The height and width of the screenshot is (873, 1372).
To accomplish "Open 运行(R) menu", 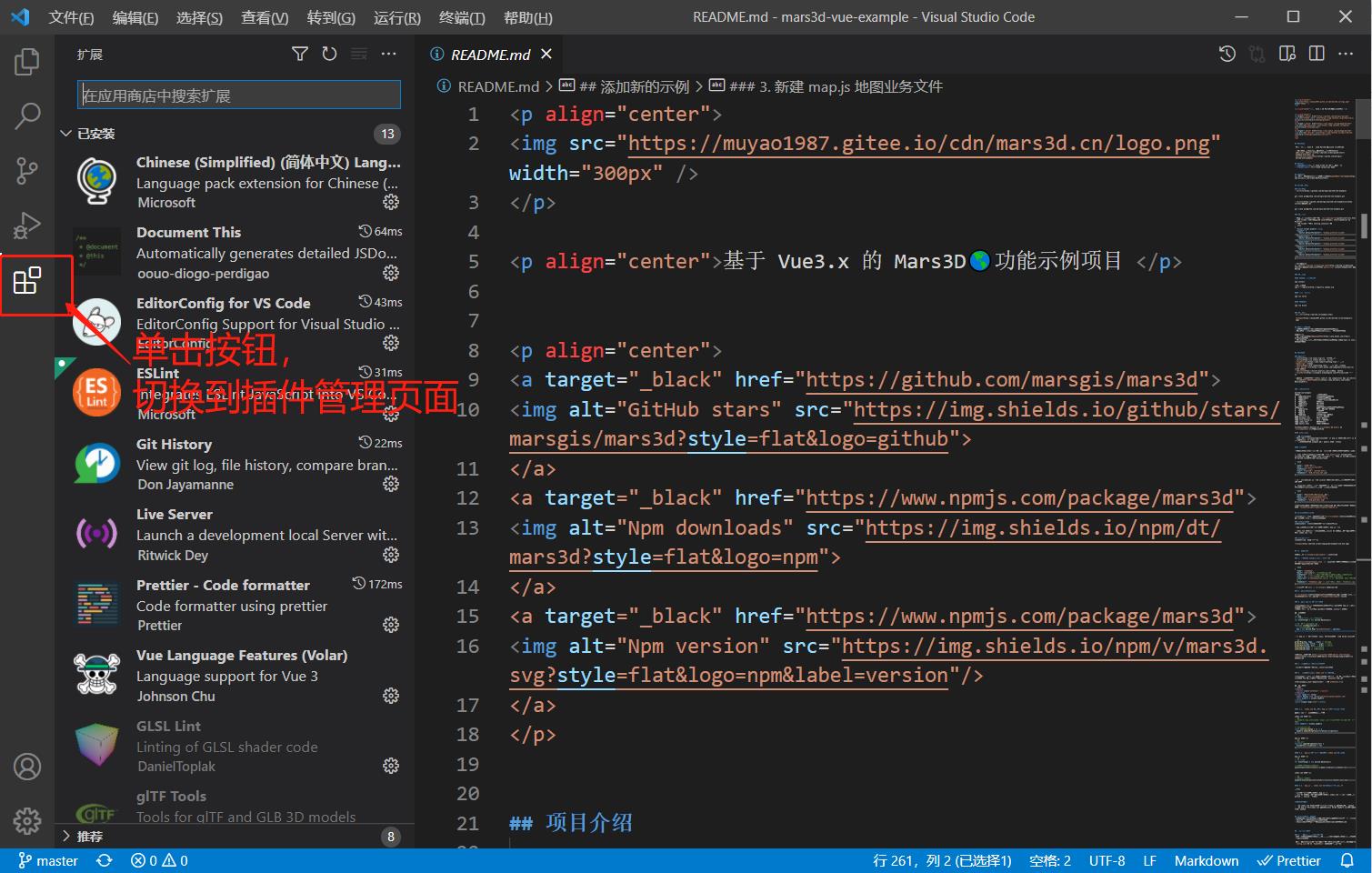I will (397, 17).
